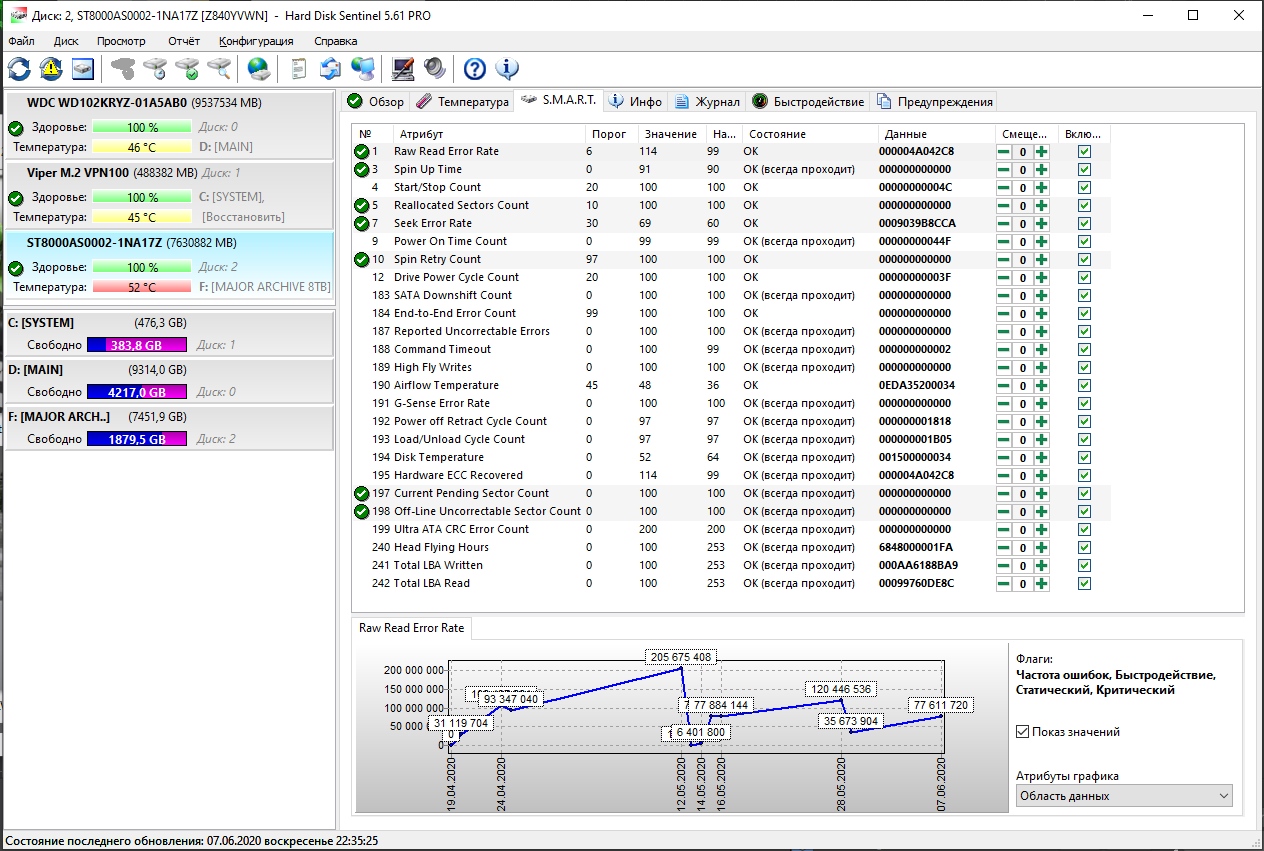Uncheck the 'Показ значений' checkbox
Image resolution: width=1264 pixels, height=851 pixels.
[1022, 732]
